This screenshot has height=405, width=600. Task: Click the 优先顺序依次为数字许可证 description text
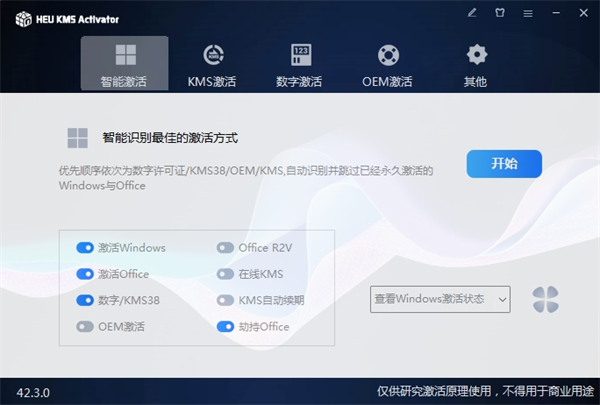point(246,178)
